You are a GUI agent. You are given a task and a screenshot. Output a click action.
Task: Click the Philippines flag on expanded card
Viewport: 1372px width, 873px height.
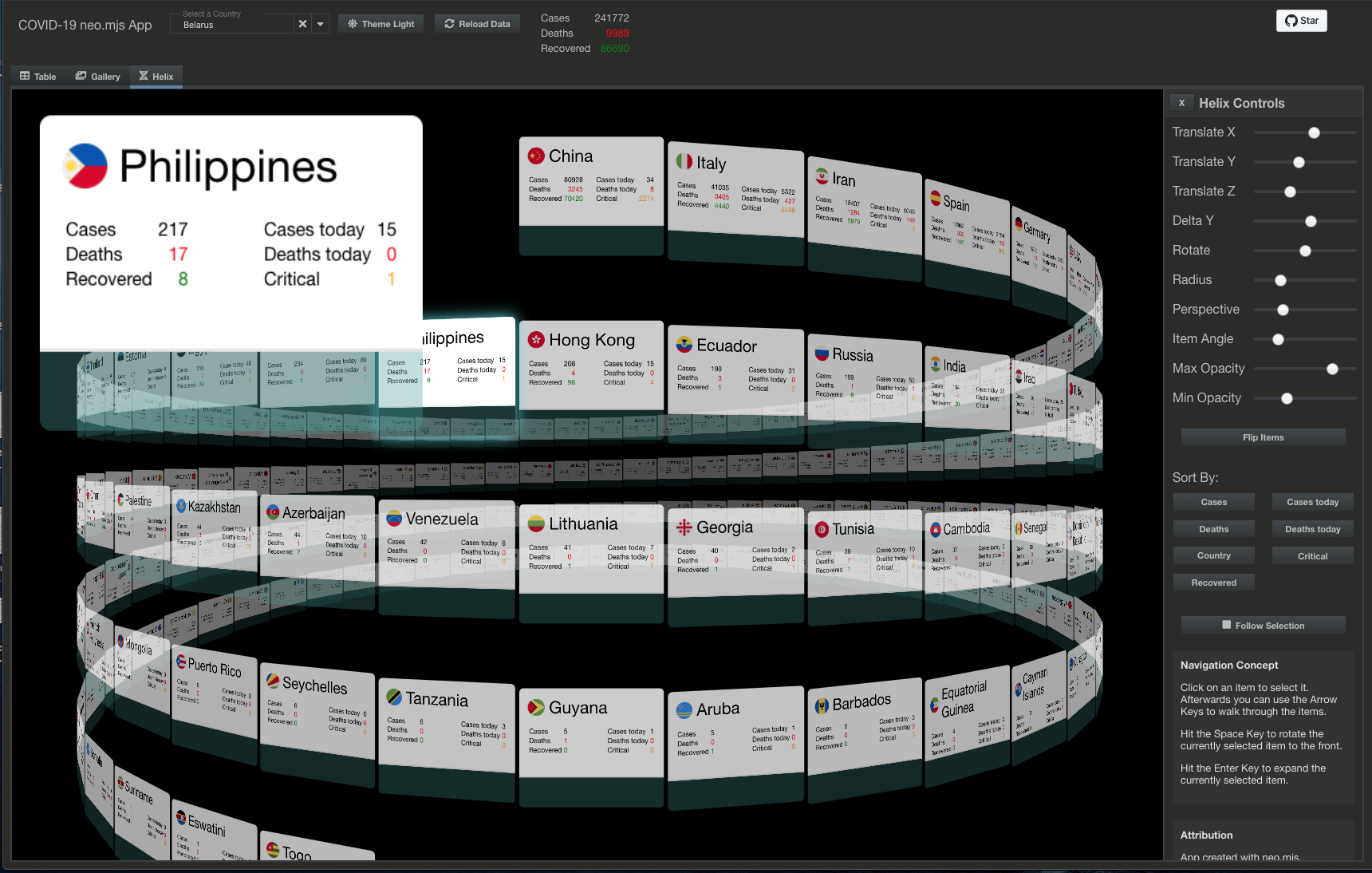tap(85, 166)
